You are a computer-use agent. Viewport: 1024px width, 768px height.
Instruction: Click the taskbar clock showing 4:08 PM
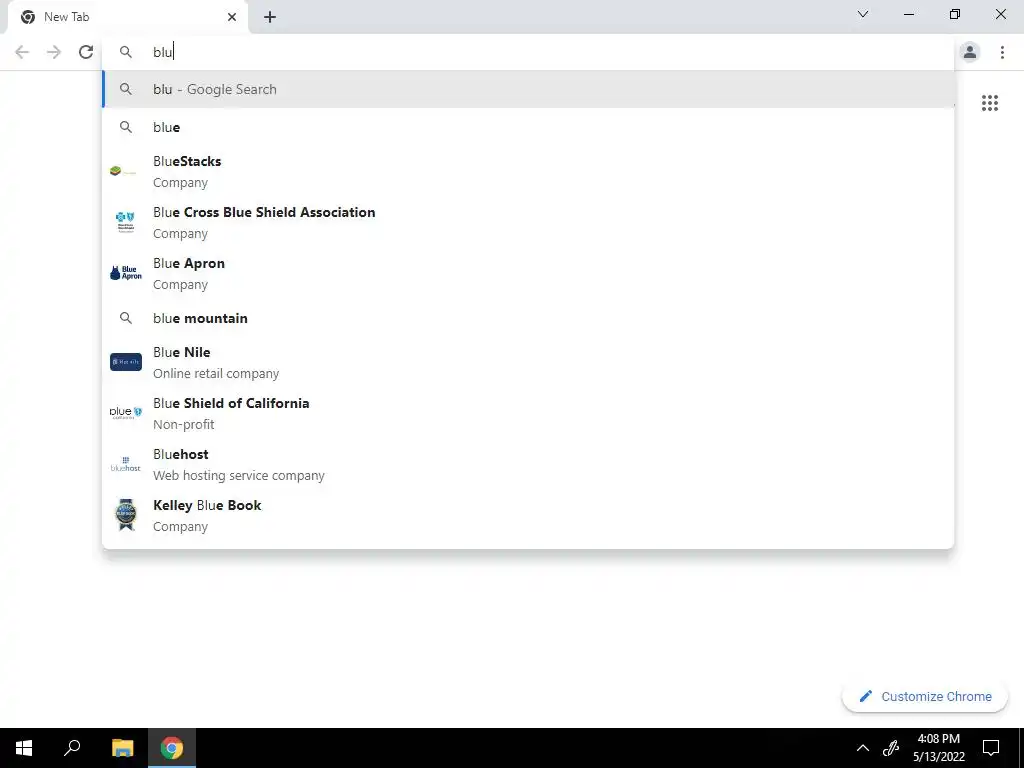(938, 748)
